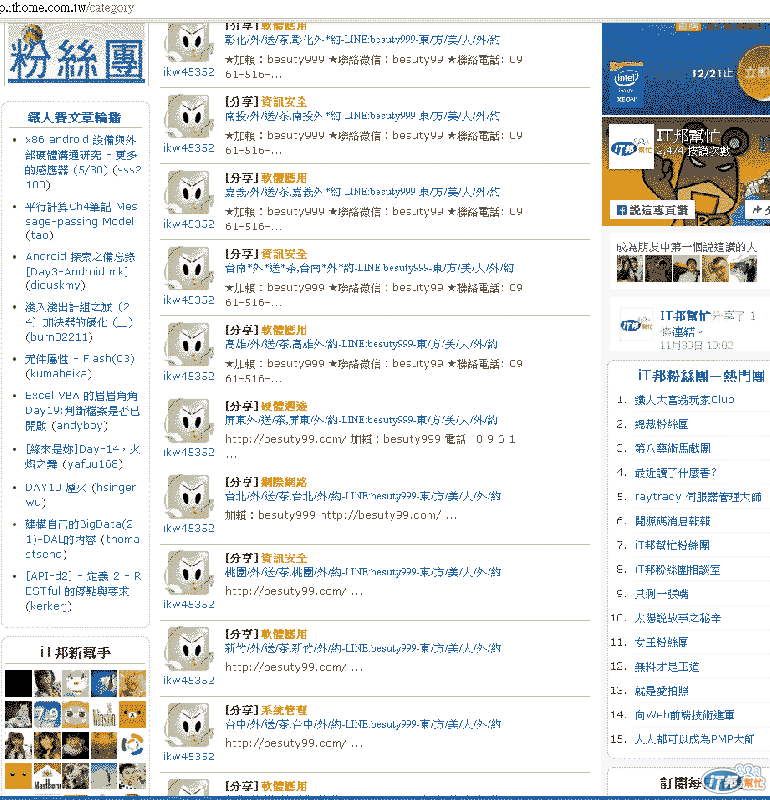Open the 嘉義外送茶 post title
770x800 pixels.
[362, 192]
